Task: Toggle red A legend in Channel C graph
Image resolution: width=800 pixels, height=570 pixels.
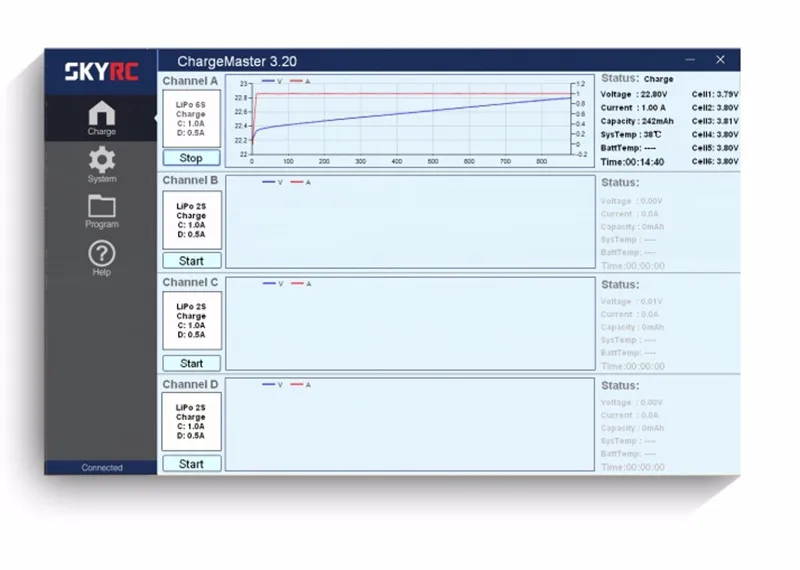Action: tap(301, 284)
